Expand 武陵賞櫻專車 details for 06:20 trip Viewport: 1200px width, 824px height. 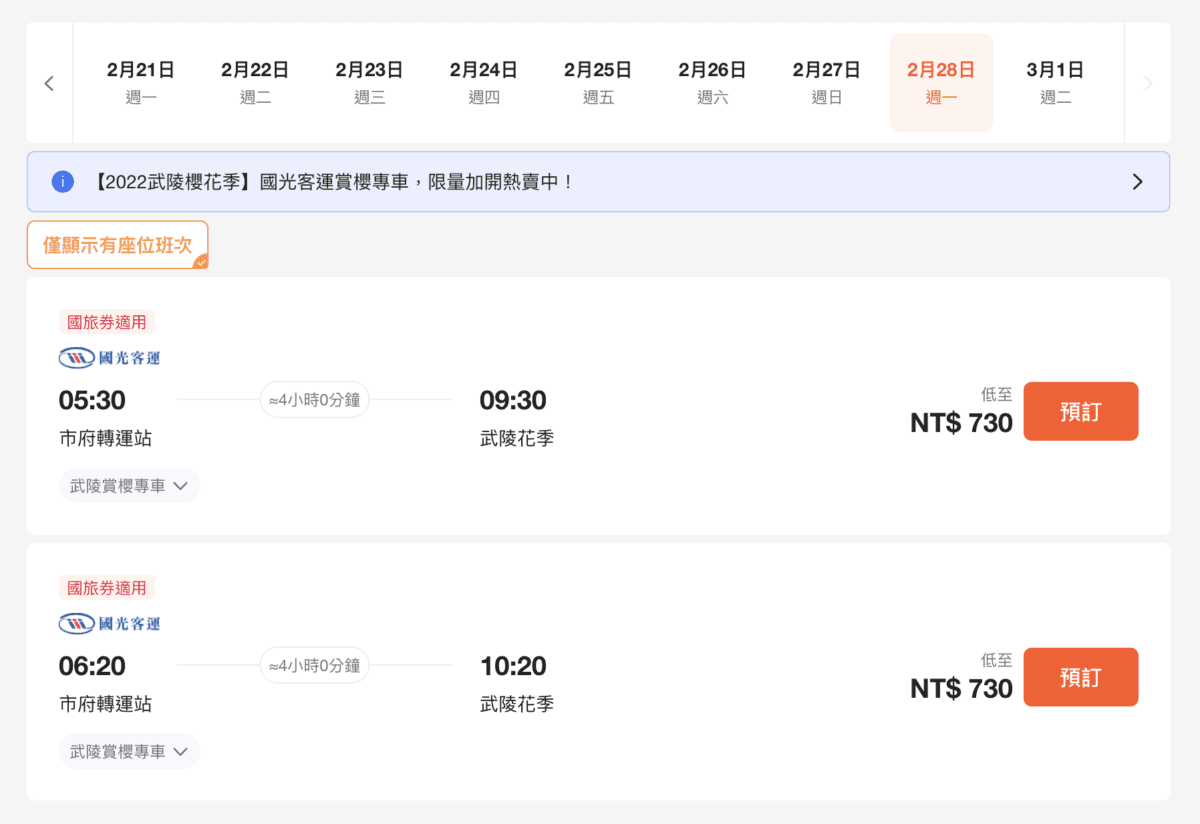129,752
